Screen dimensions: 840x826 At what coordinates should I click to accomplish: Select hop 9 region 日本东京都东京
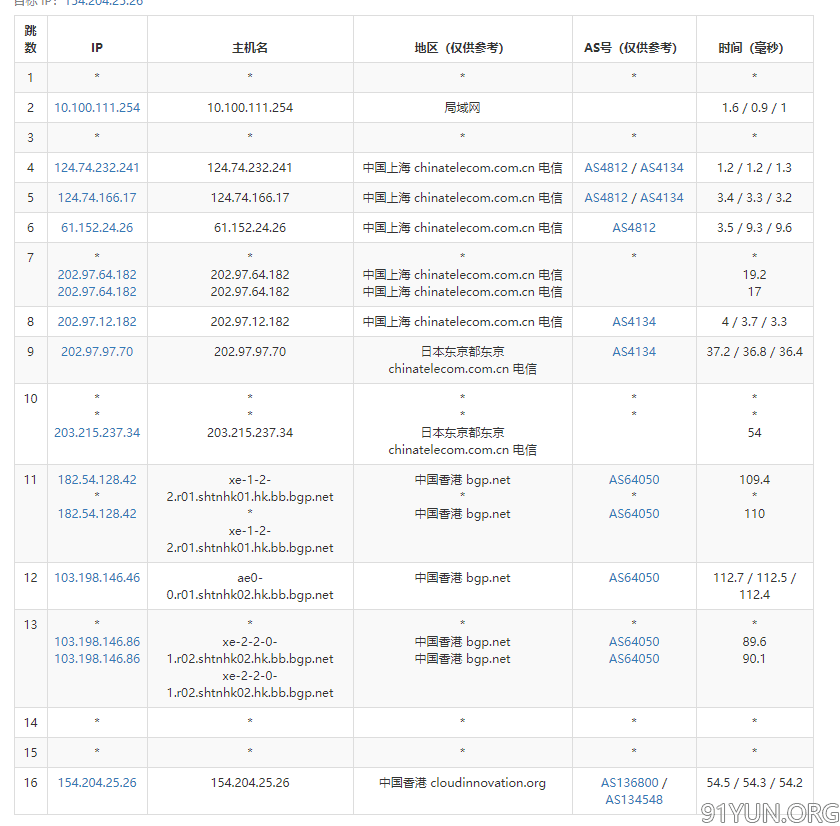pyautogui.click(x=462, y=351)
